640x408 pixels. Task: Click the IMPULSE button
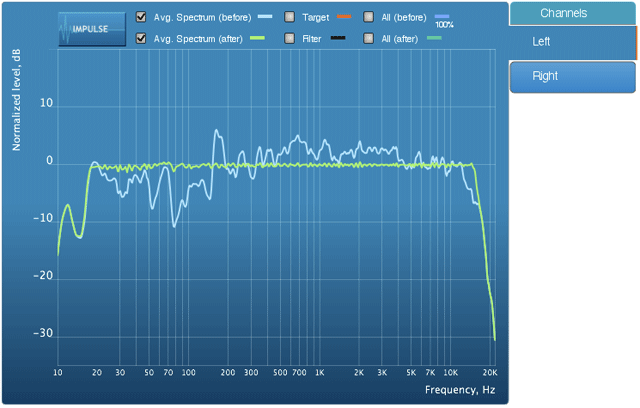pos(92,29)
